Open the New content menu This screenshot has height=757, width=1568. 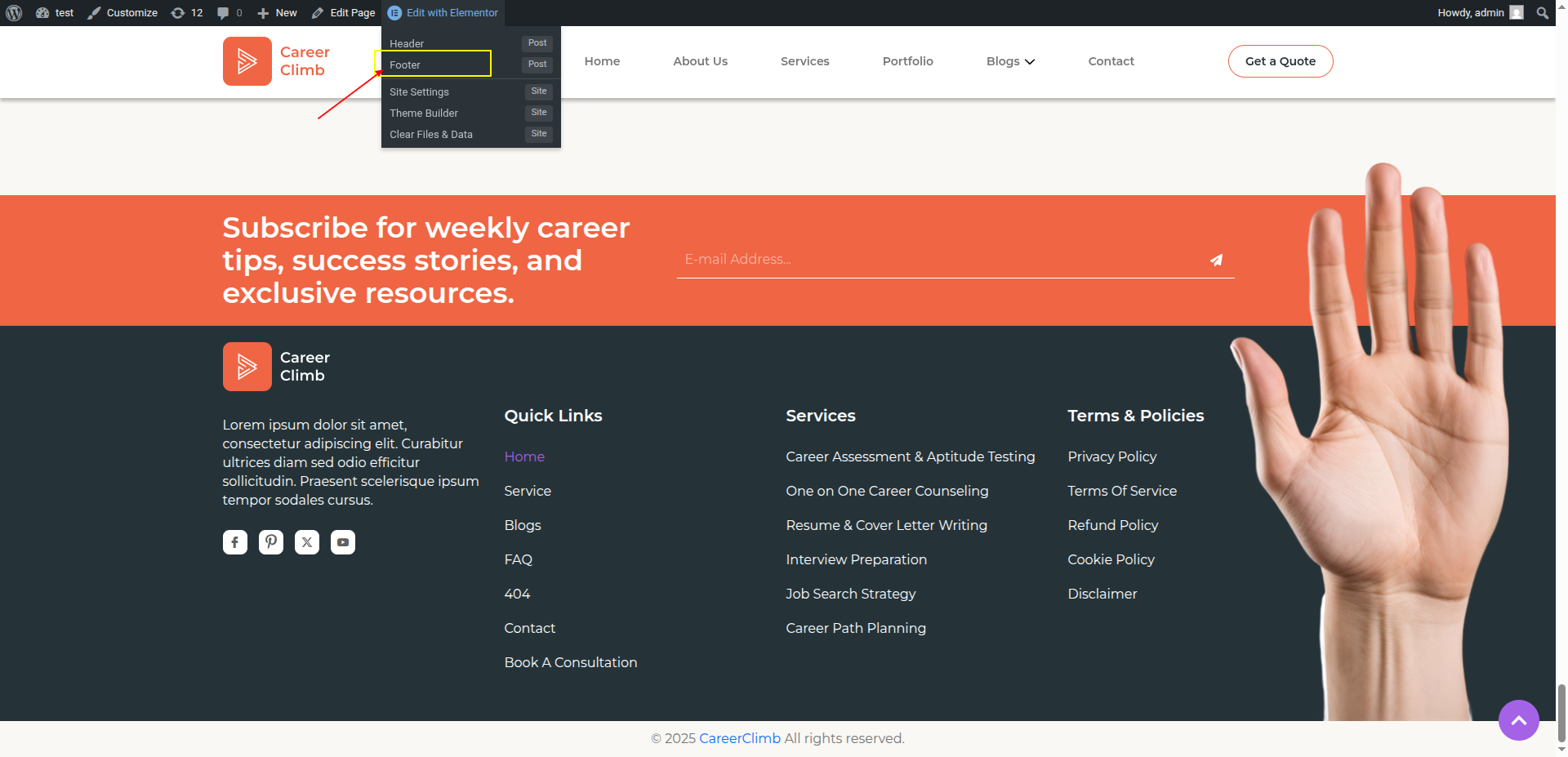277,13
